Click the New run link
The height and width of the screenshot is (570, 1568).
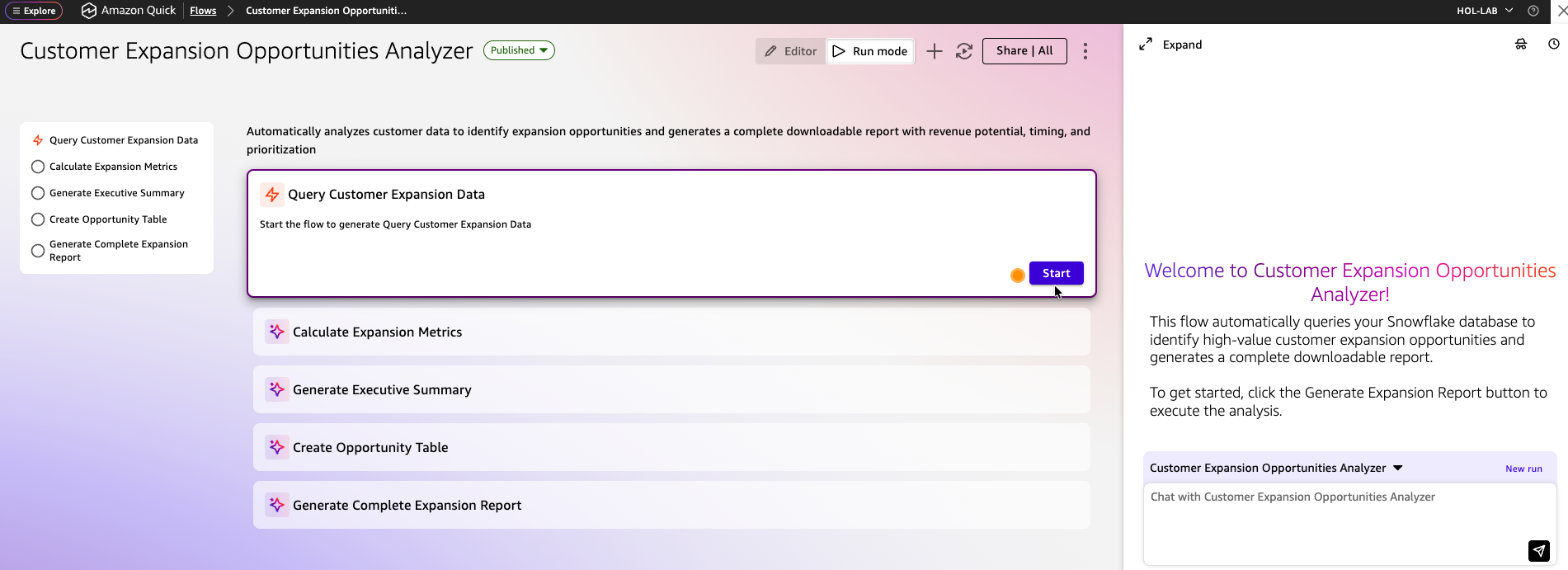(1523, 469)
